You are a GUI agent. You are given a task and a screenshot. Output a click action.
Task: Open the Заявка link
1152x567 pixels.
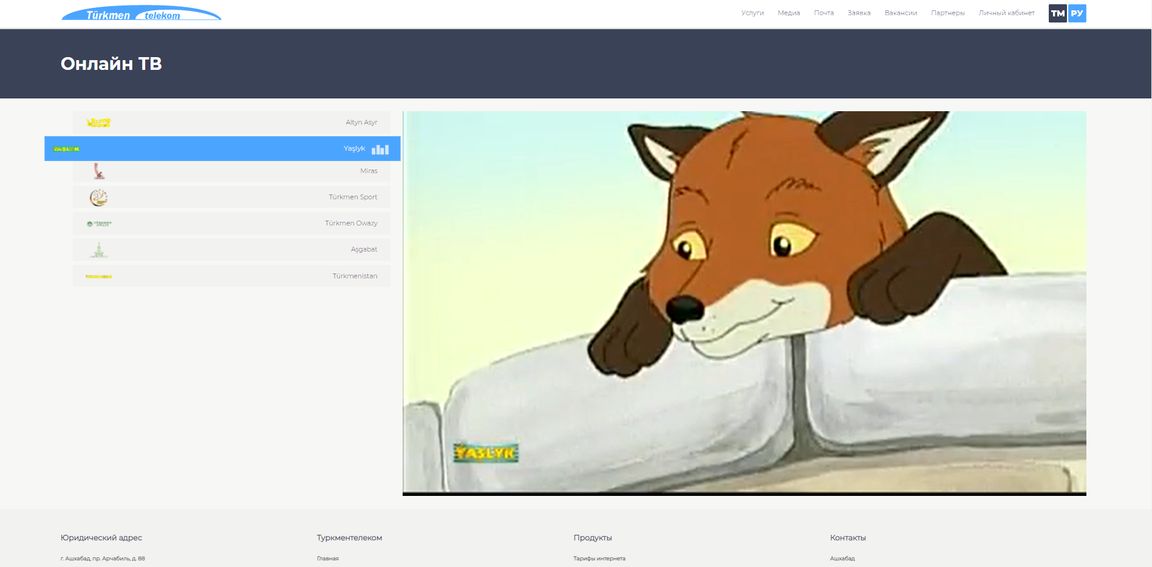[x=859, y=13]
